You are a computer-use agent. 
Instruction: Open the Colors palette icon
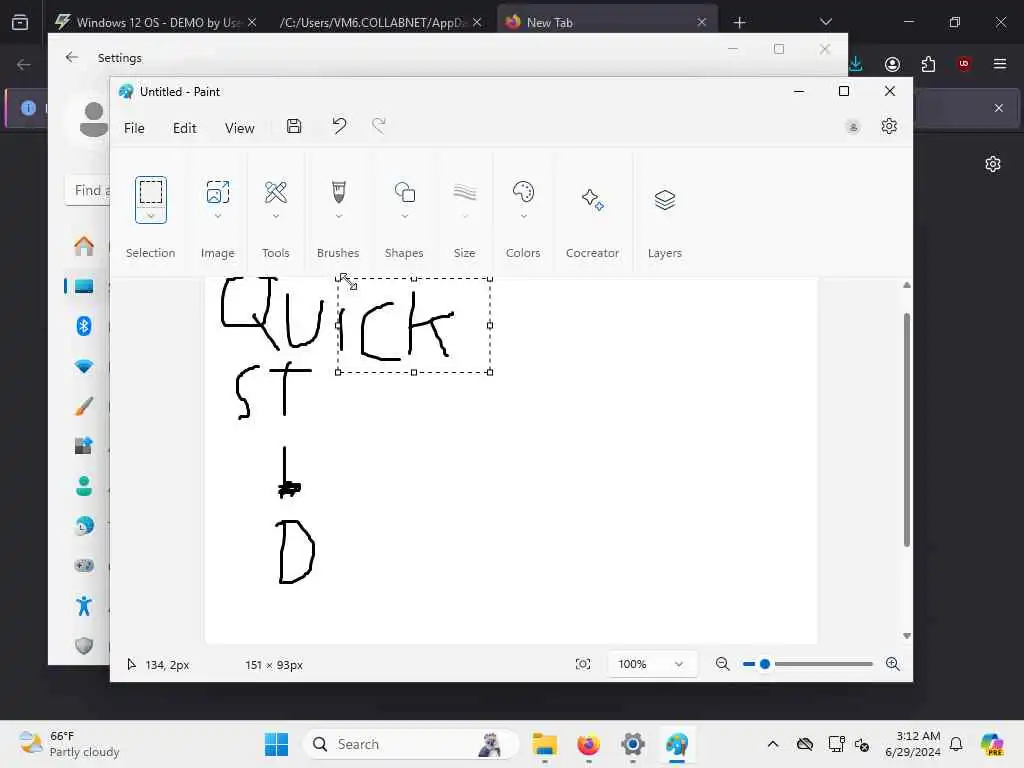[x=523, y=192]
